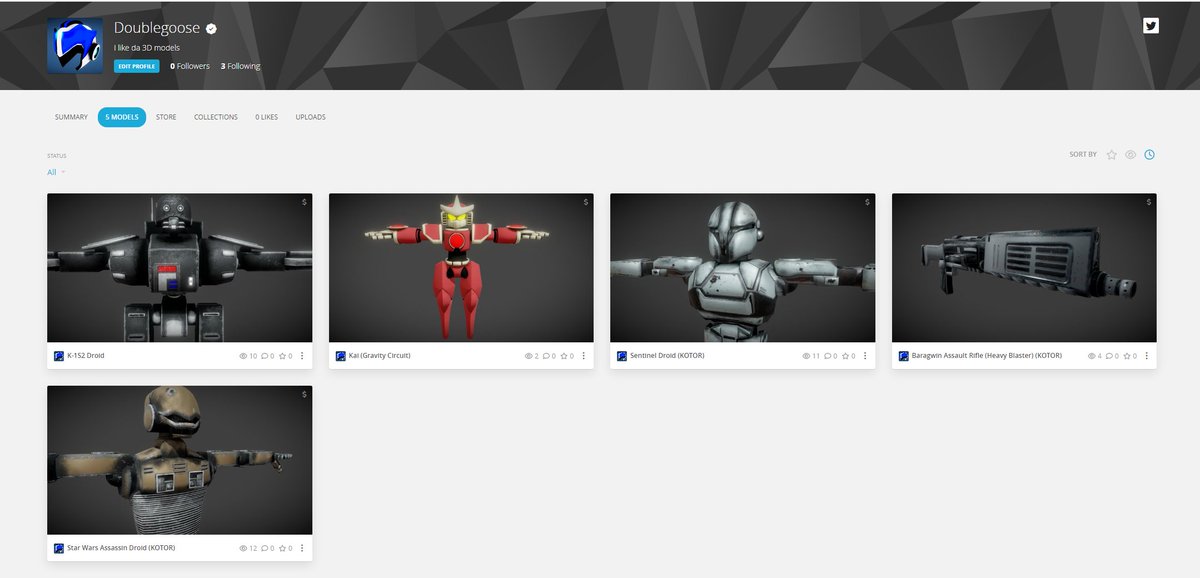Open the COLLECTIONS tab
1200x578 pixels.
(x=216, y=117)
